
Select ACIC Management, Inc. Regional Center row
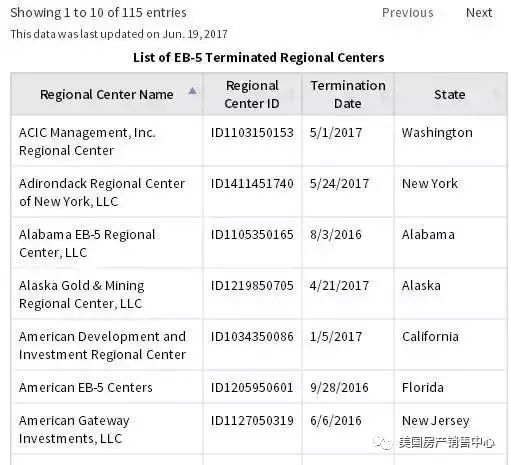(x=259, y=141)
